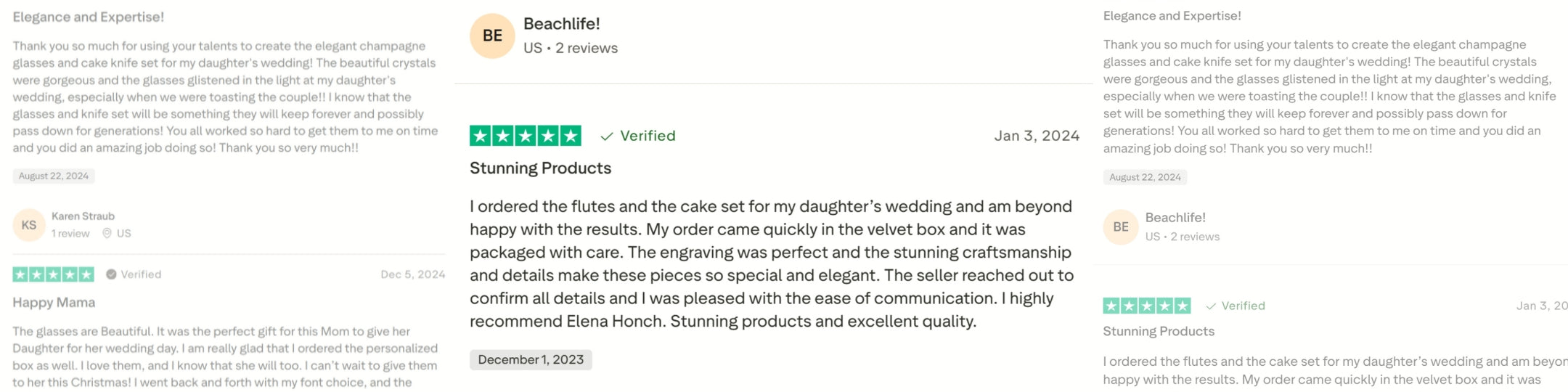This screenshot has width=1568, height=392.
Task: Click the large BE avatar in the Beachlife! header
Action: (x=492, y=36)
